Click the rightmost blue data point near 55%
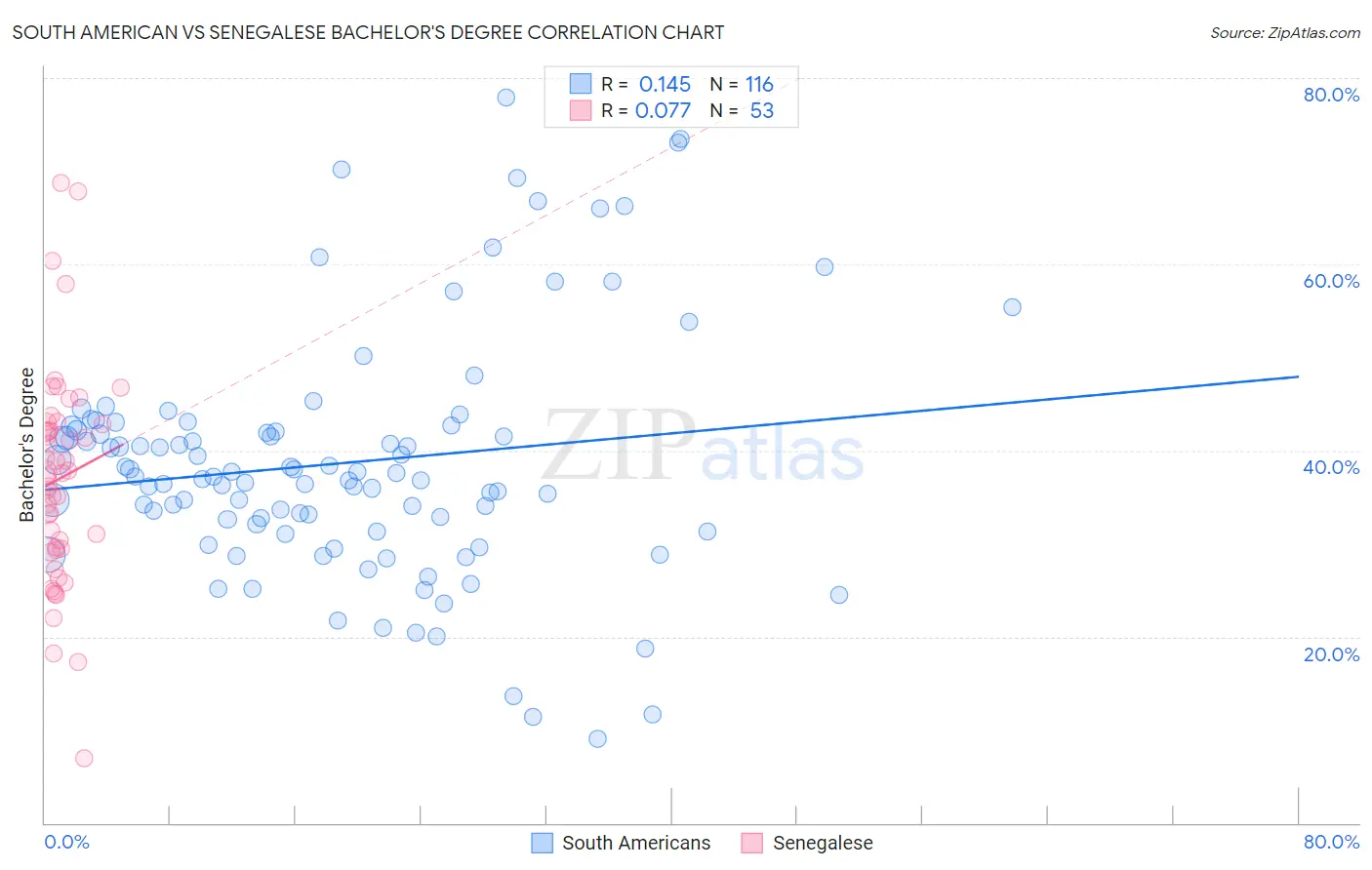1372x870 pixels. tap(1012, 307)
